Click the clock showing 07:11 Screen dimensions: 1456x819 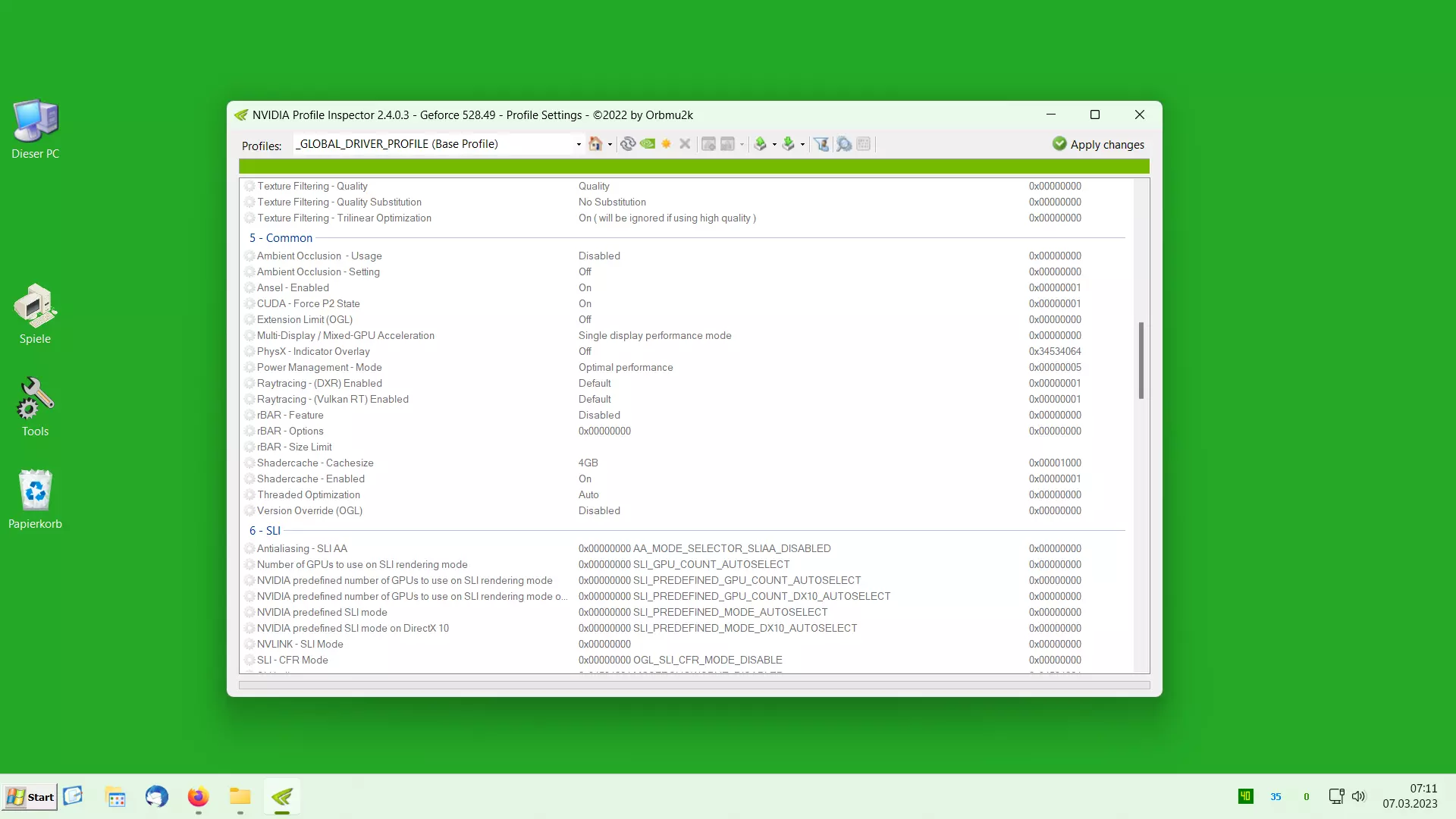click(1423, 789)
